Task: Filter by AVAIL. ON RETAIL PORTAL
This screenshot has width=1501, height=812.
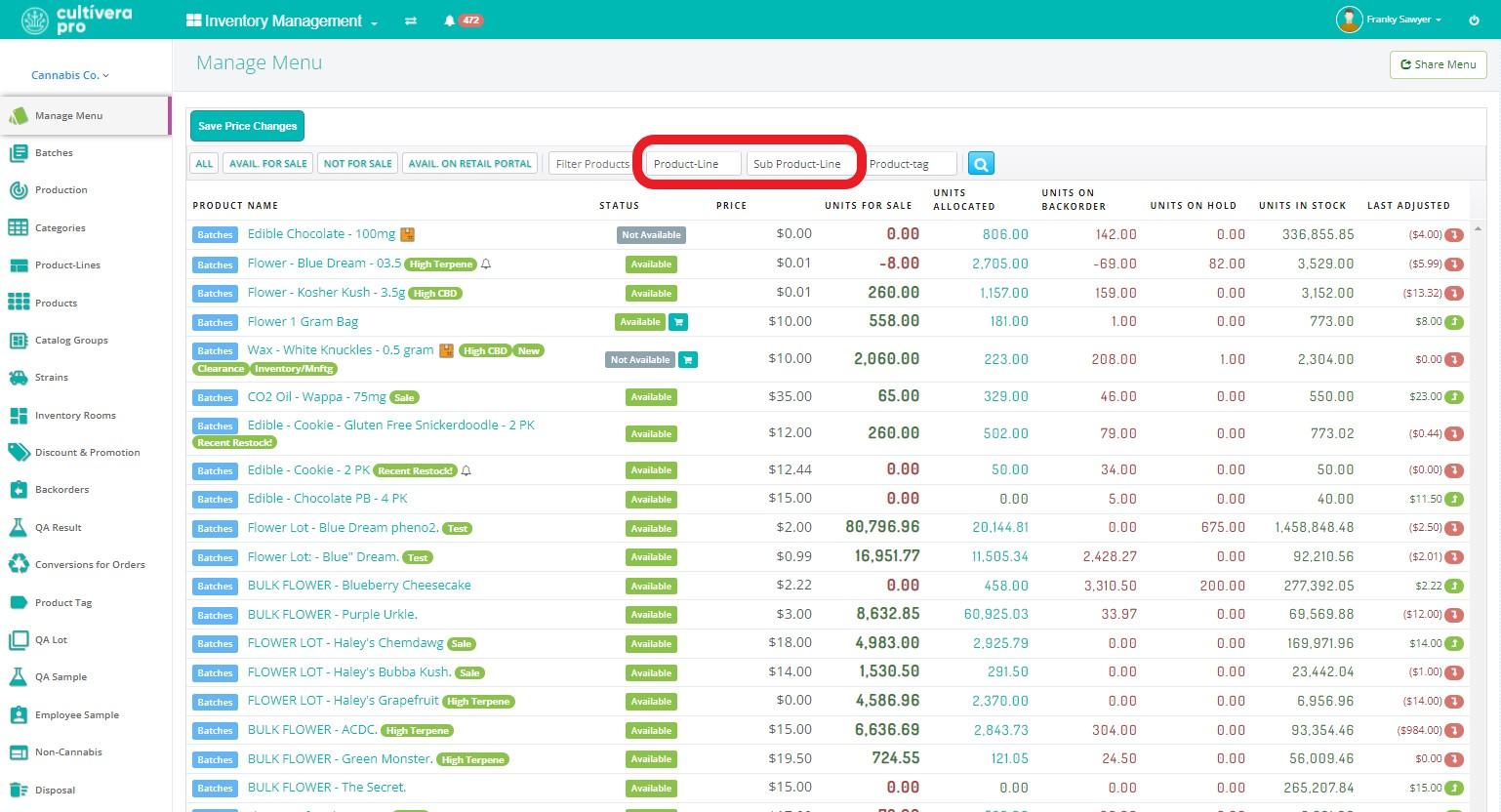Action: pos(470,164)
